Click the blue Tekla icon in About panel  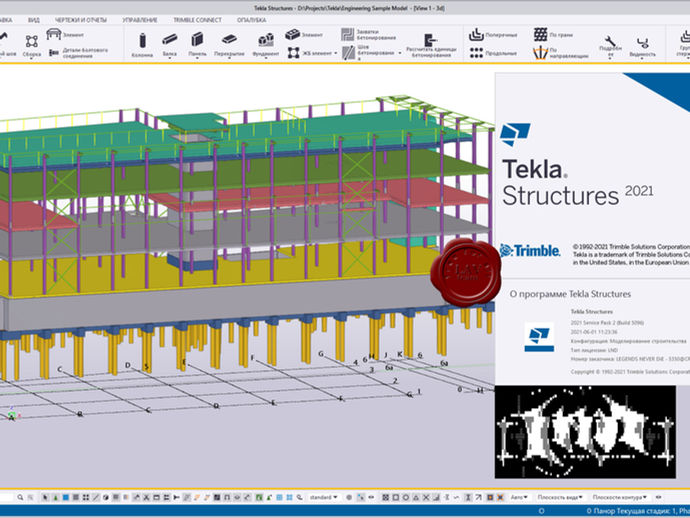[539, 337]
